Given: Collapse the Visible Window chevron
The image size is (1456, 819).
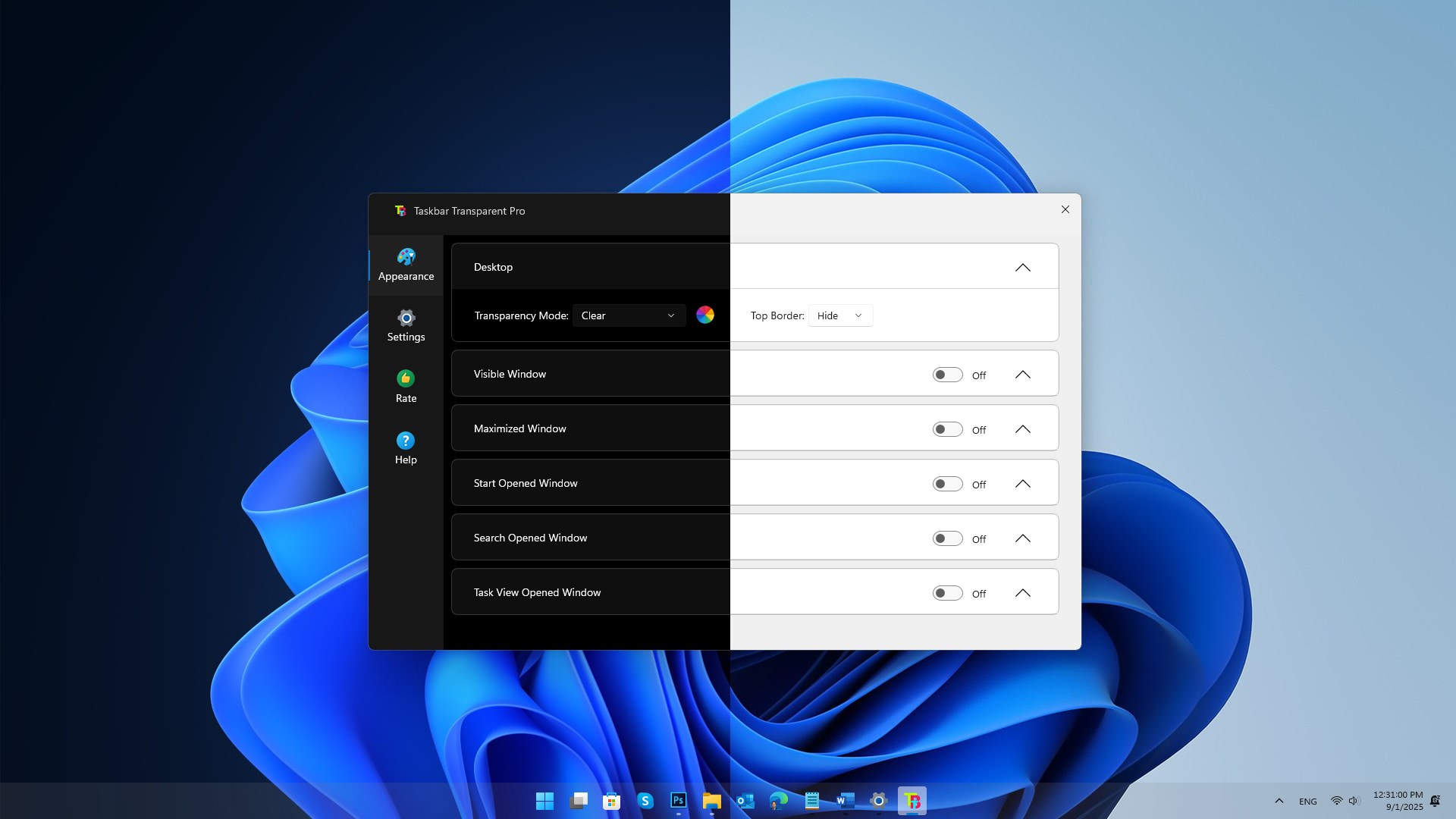Looking at the screenshot, I should click(x=1023, y=375).
